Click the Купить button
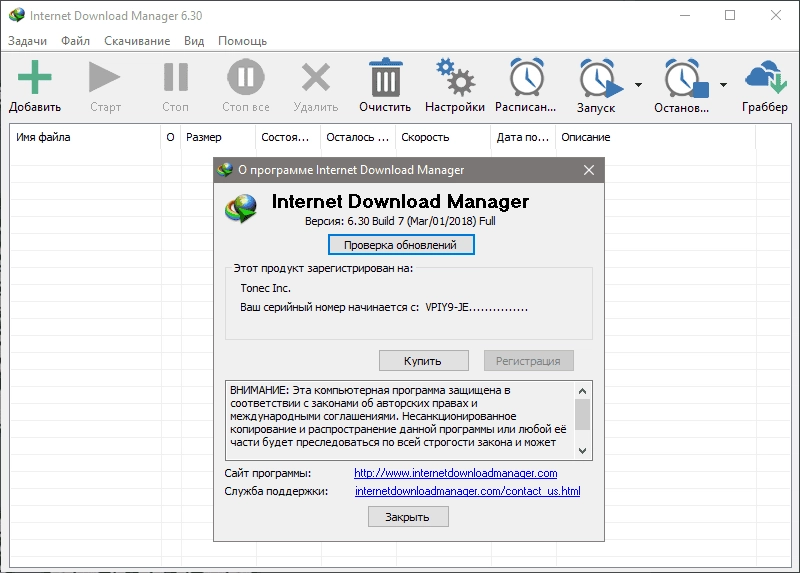 (x=423, y=361)
